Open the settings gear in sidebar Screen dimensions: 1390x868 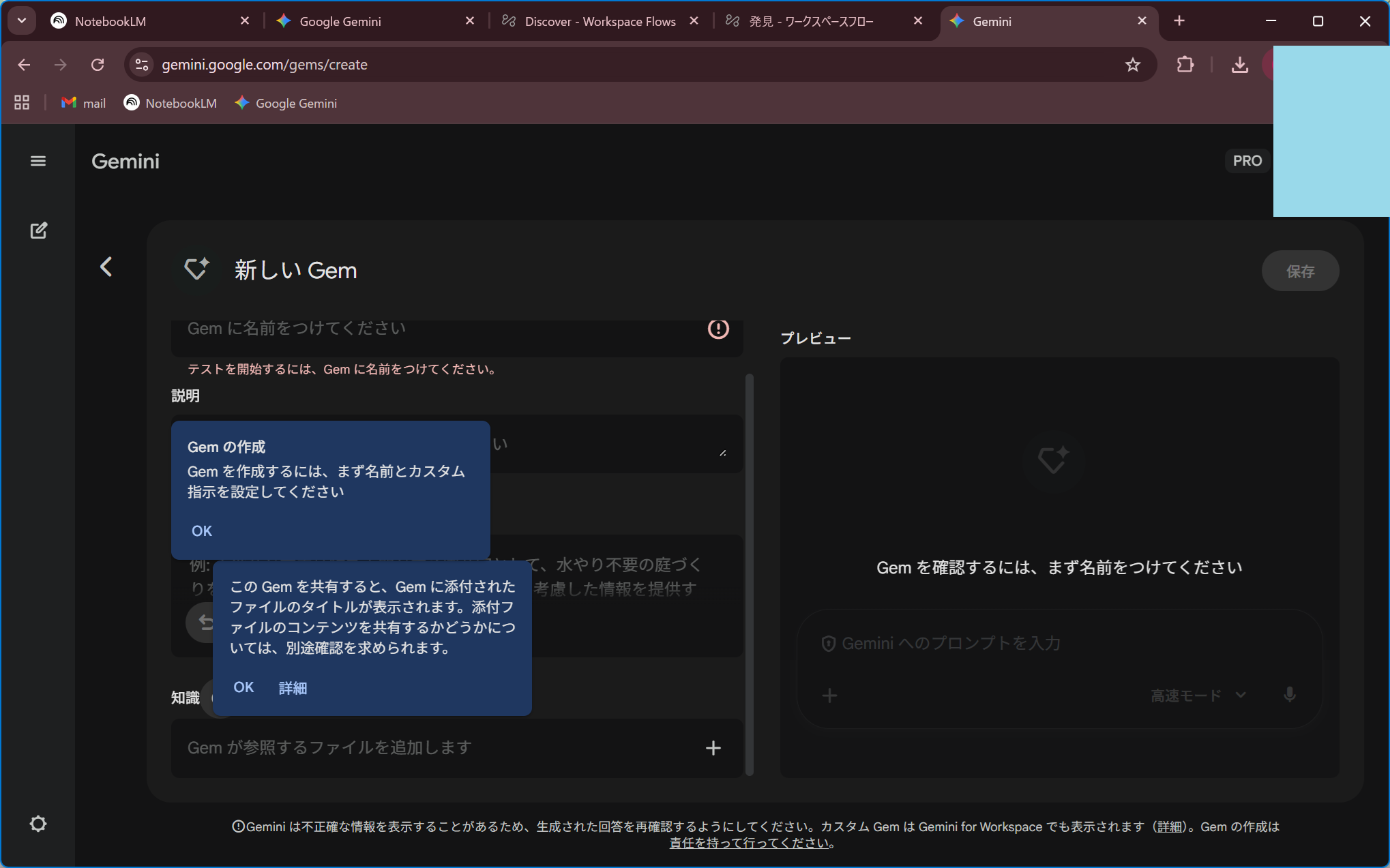click(x=38, y=824)
